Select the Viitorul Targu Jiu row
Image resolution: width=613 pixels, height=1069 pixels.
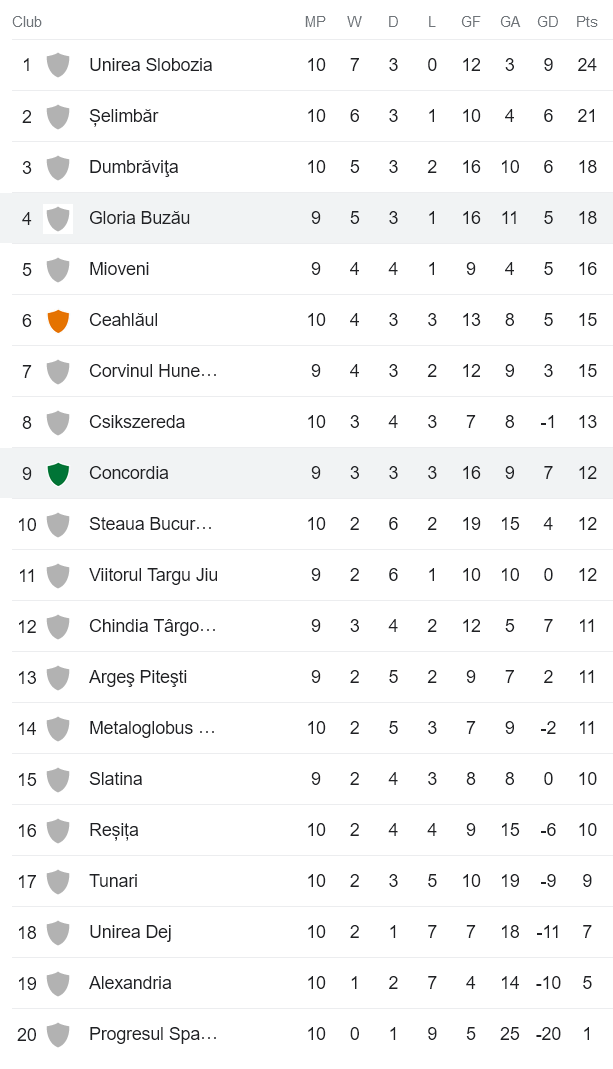(306, 575)
